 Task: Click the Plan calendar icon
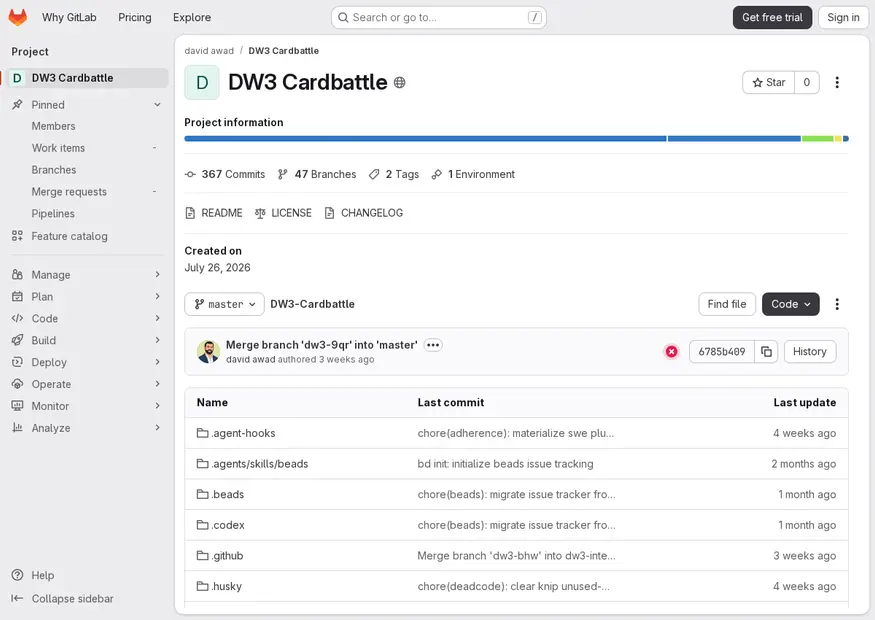17,296
